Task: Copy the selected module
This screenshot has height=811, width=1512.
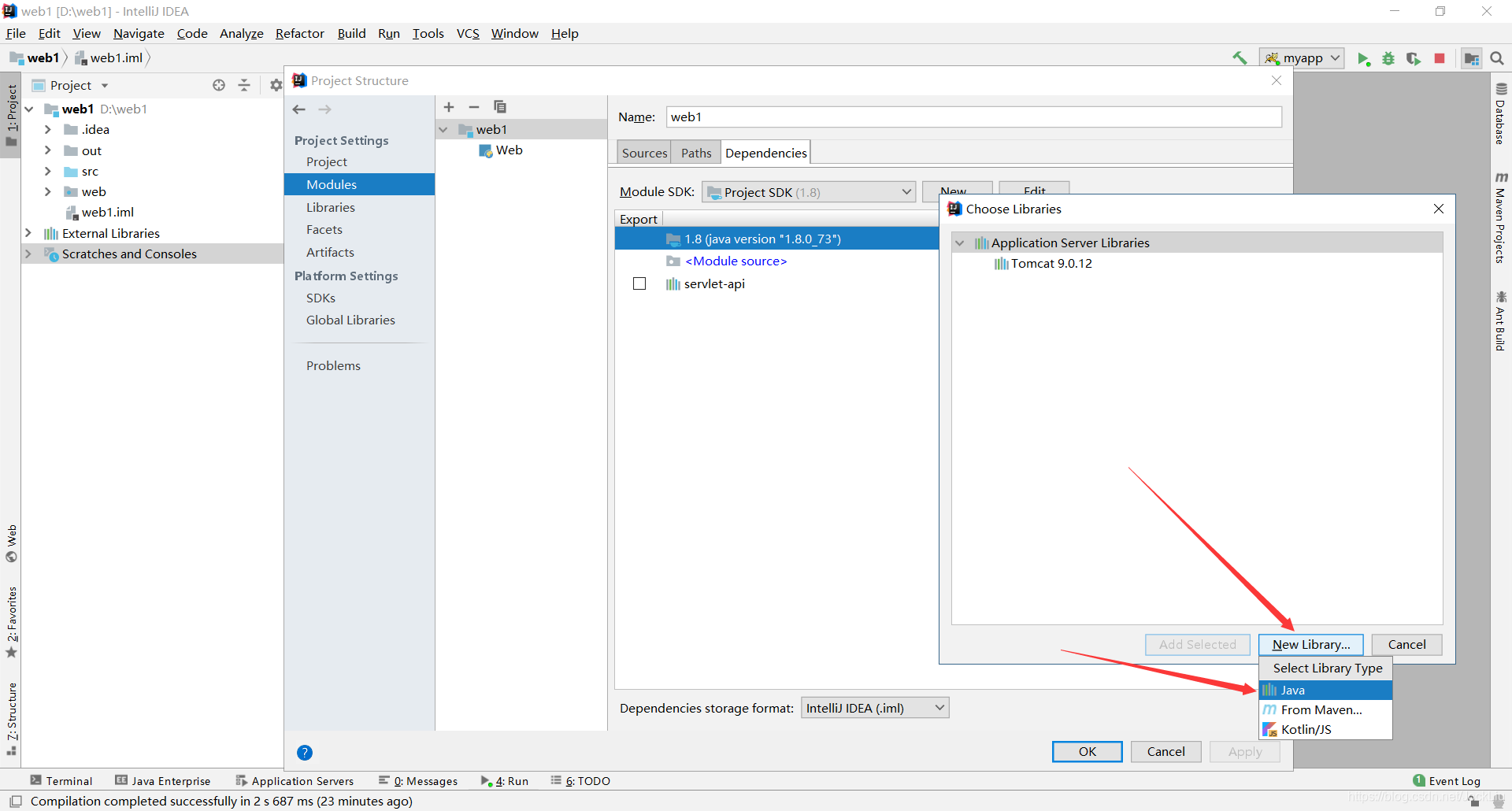Action: point(499,107)
